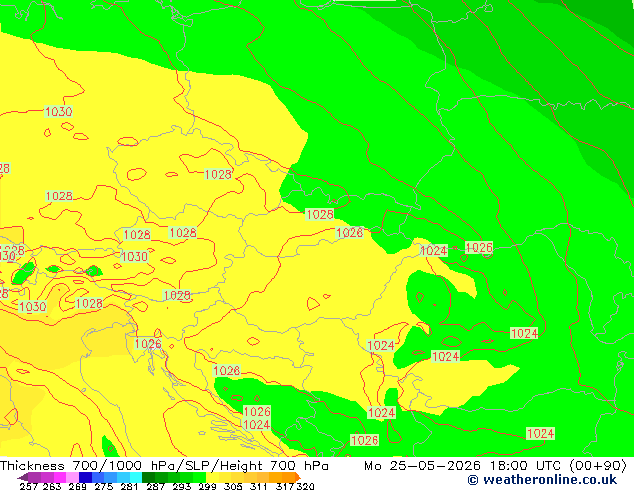Click the darkest green legend swatch
Image resolution: width=634 pixels, height=490 pixels.
148,477
